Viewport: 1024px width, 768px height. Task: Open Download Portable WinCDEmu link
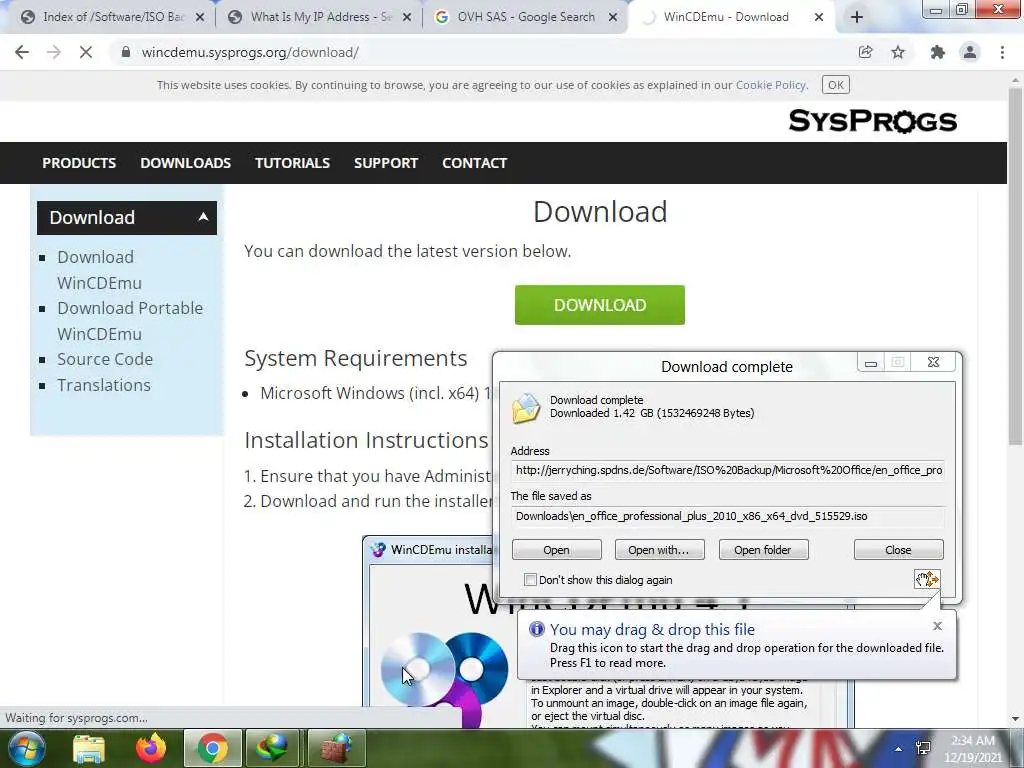click(x=130, y=321)
